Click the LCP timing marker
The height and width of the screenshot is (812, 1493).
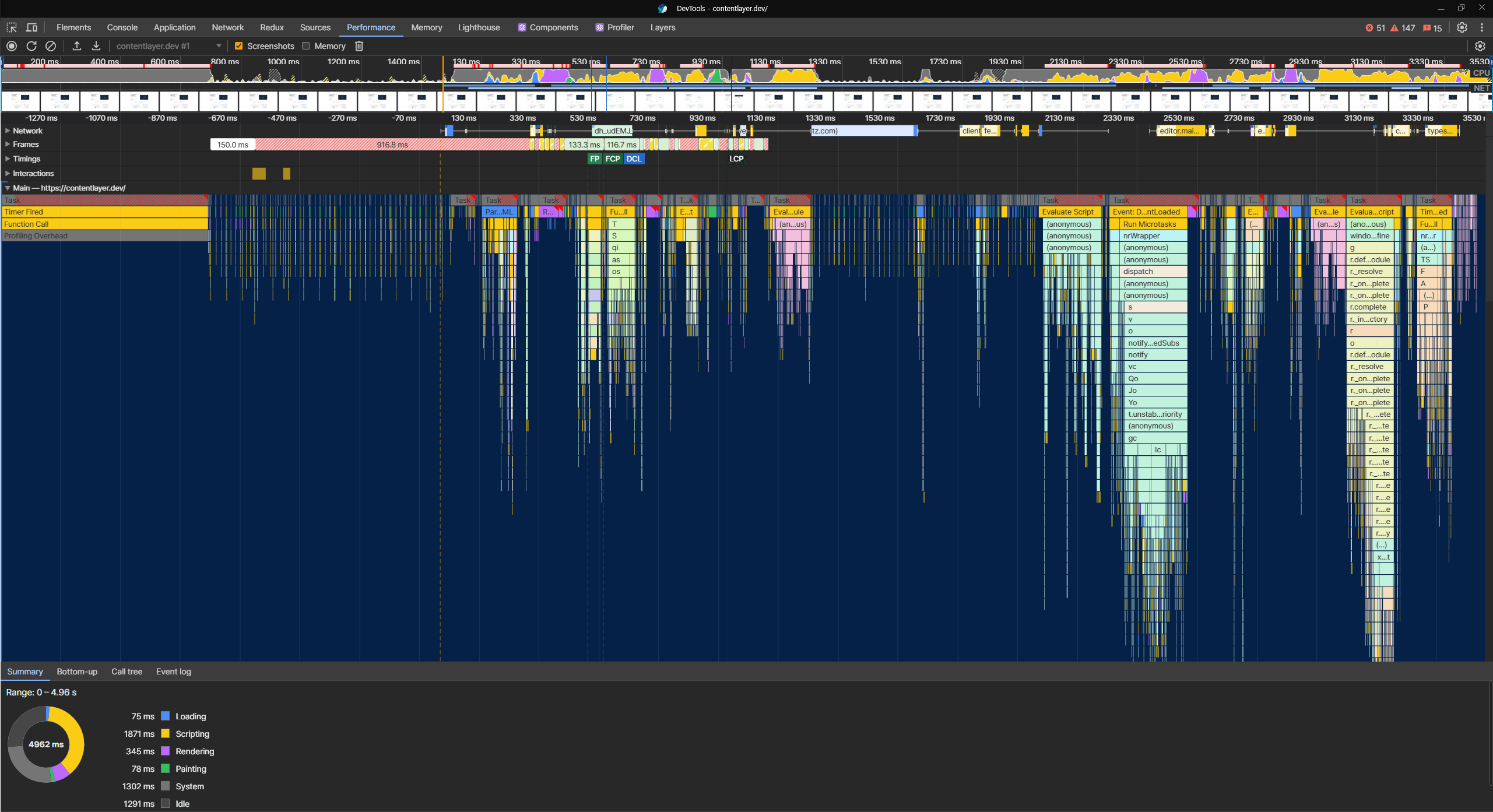pos(736,159)
